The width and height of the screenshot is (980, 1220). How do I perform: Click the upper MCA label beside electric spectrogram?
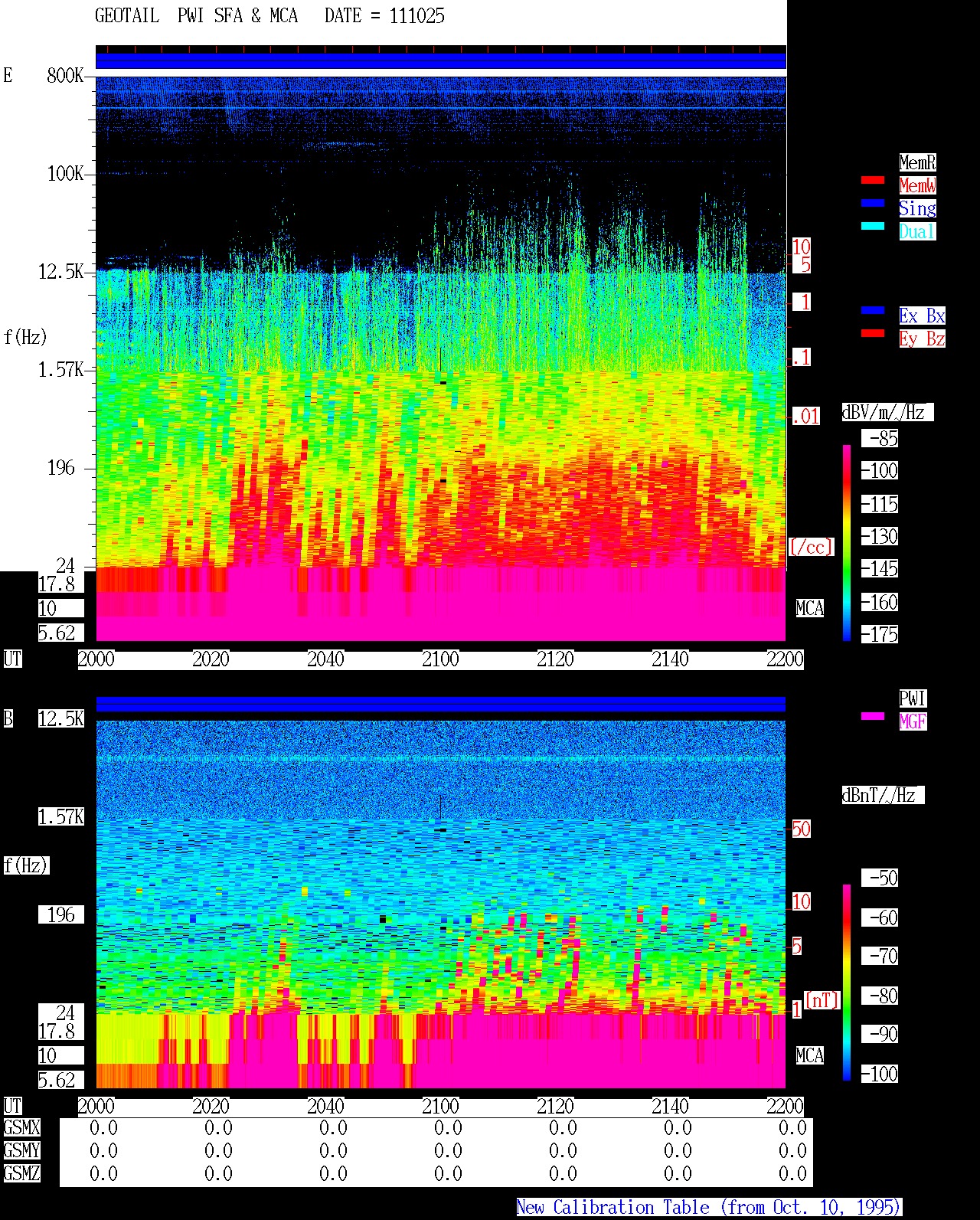[810, 608]
